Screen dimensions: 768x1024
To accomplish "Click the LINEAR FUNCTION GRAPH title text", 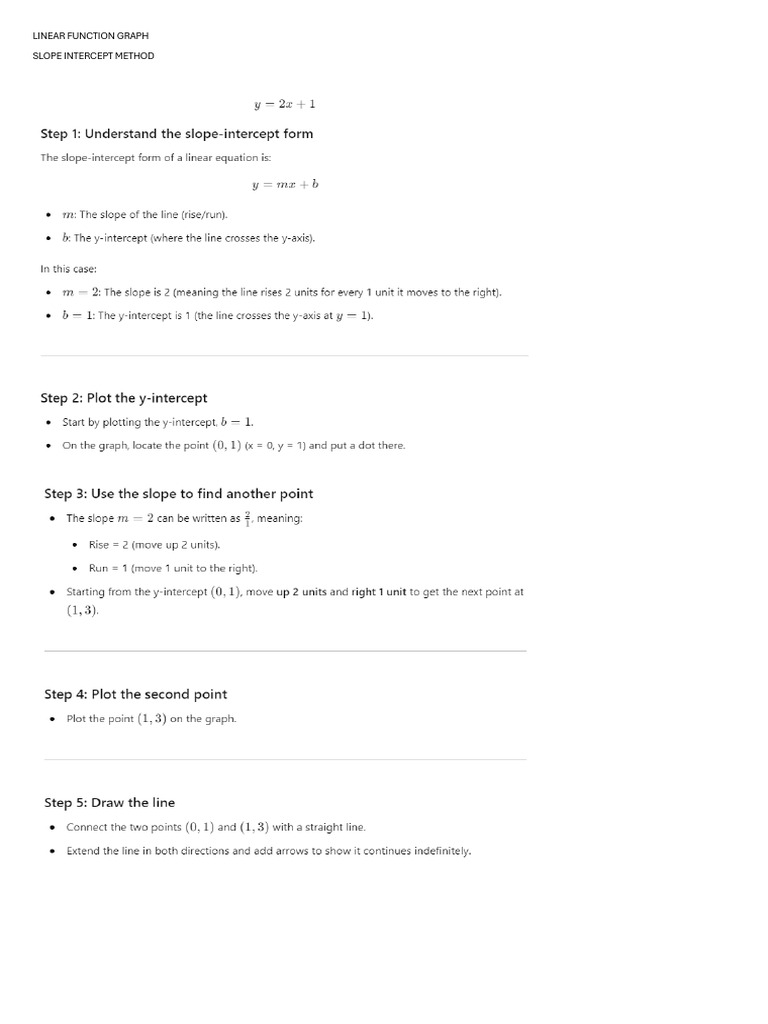I will [90, 36].
